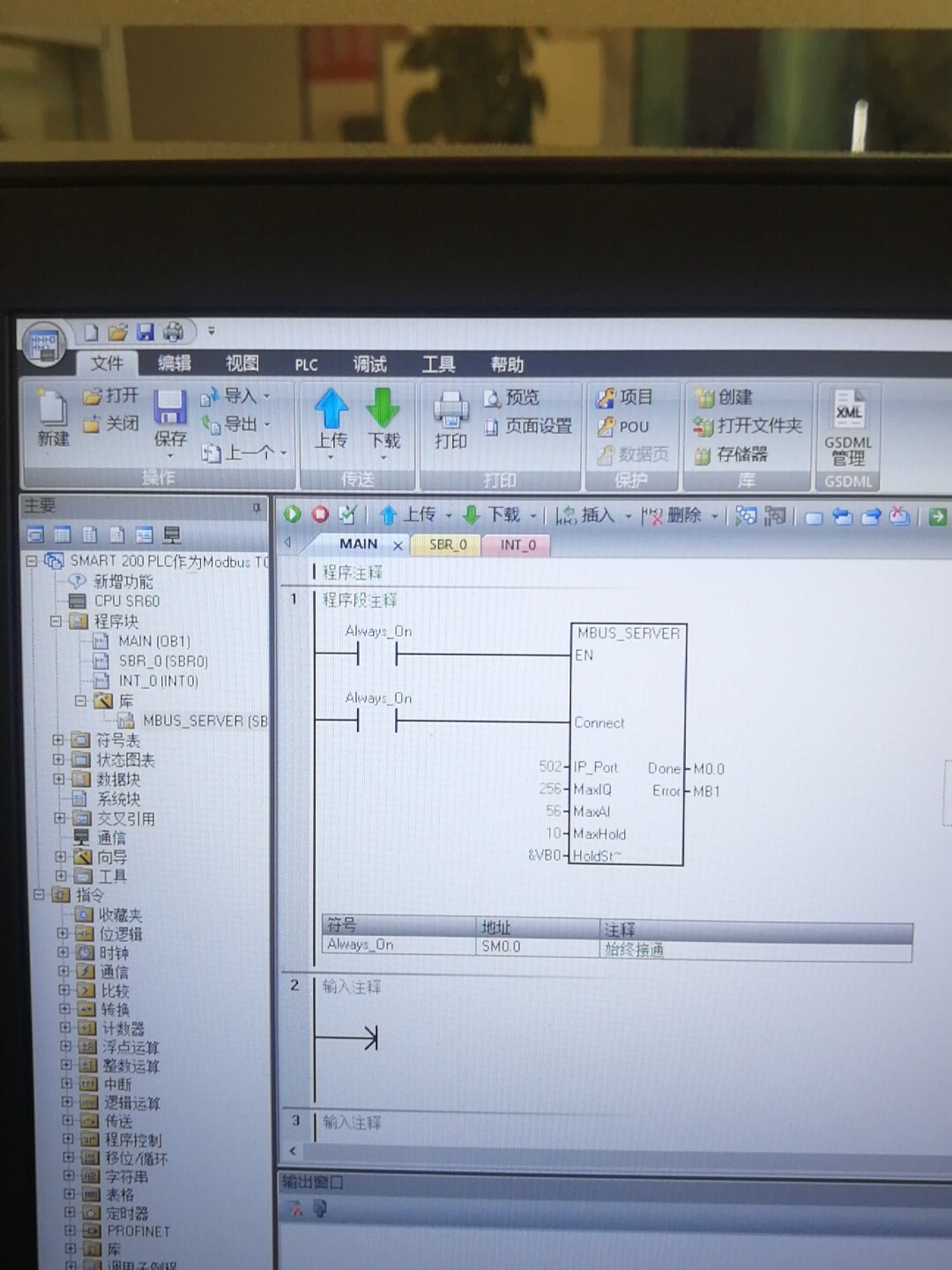The width and height of the screenshot is (952, 1270).
Task: Click 上传 in the editor toolbar
Action: tap(408, 514)
